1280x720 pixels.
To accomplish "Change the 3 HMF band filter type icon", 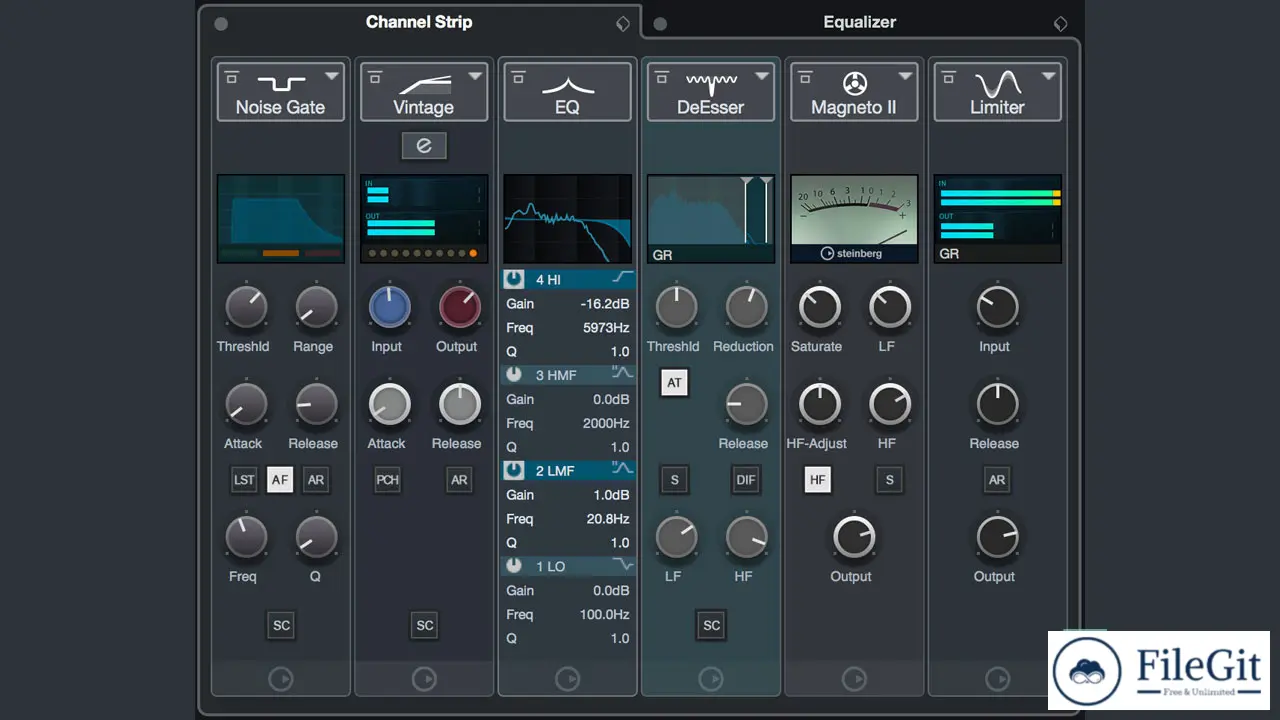I will (x=623, y=374).
